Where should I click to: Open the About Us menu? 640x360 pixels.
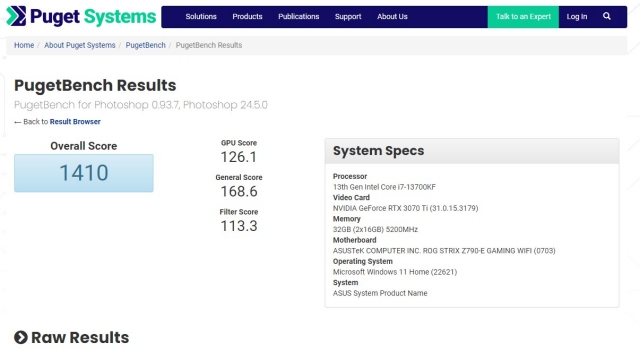point(392,17)
